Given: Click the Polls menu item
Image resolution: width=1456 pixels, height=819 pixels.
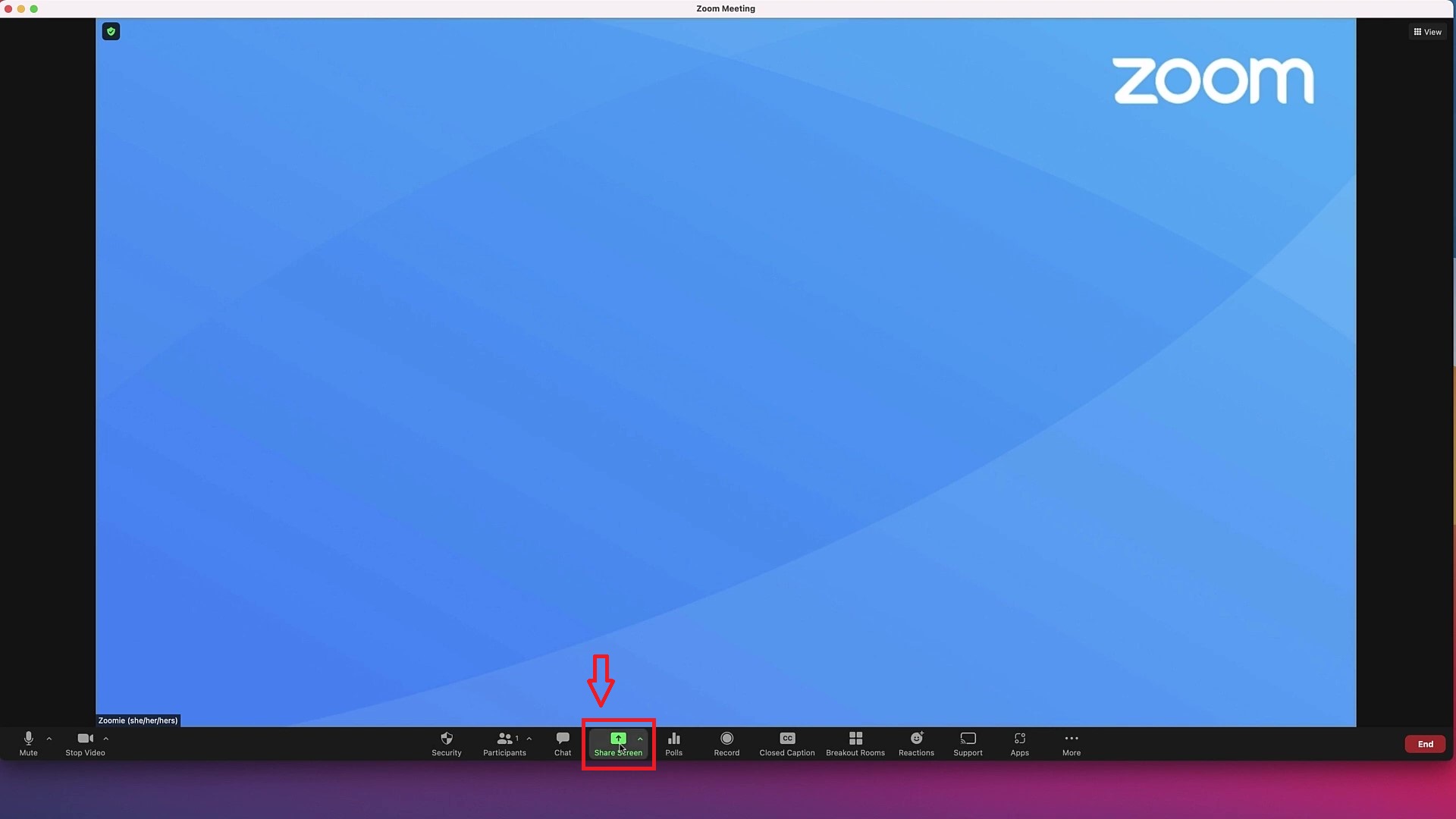Looking at the screenshot, I should [674, 743].
